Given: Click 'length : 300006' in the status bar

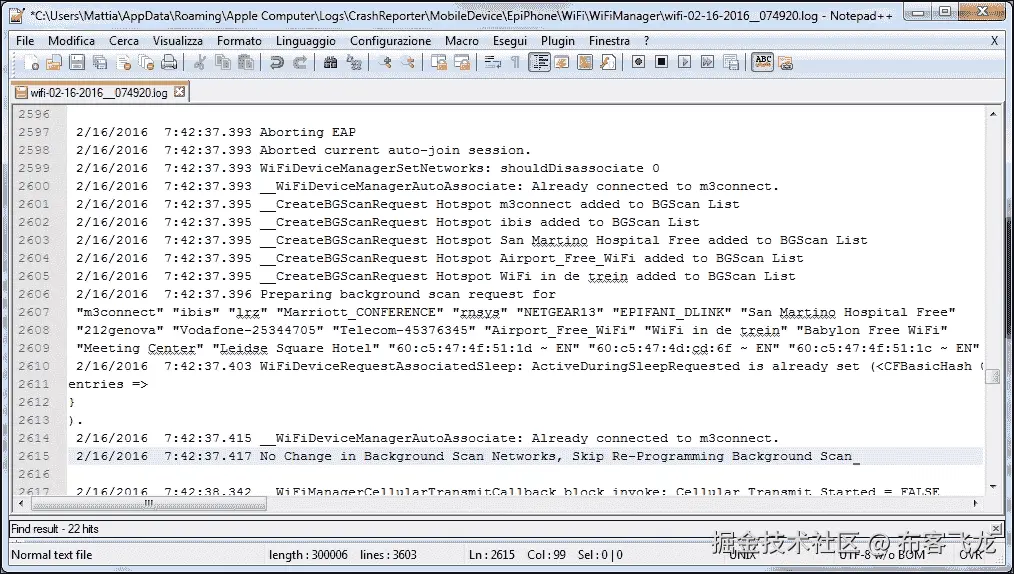Looking at the screenshot, I should (x=308, y=555).
